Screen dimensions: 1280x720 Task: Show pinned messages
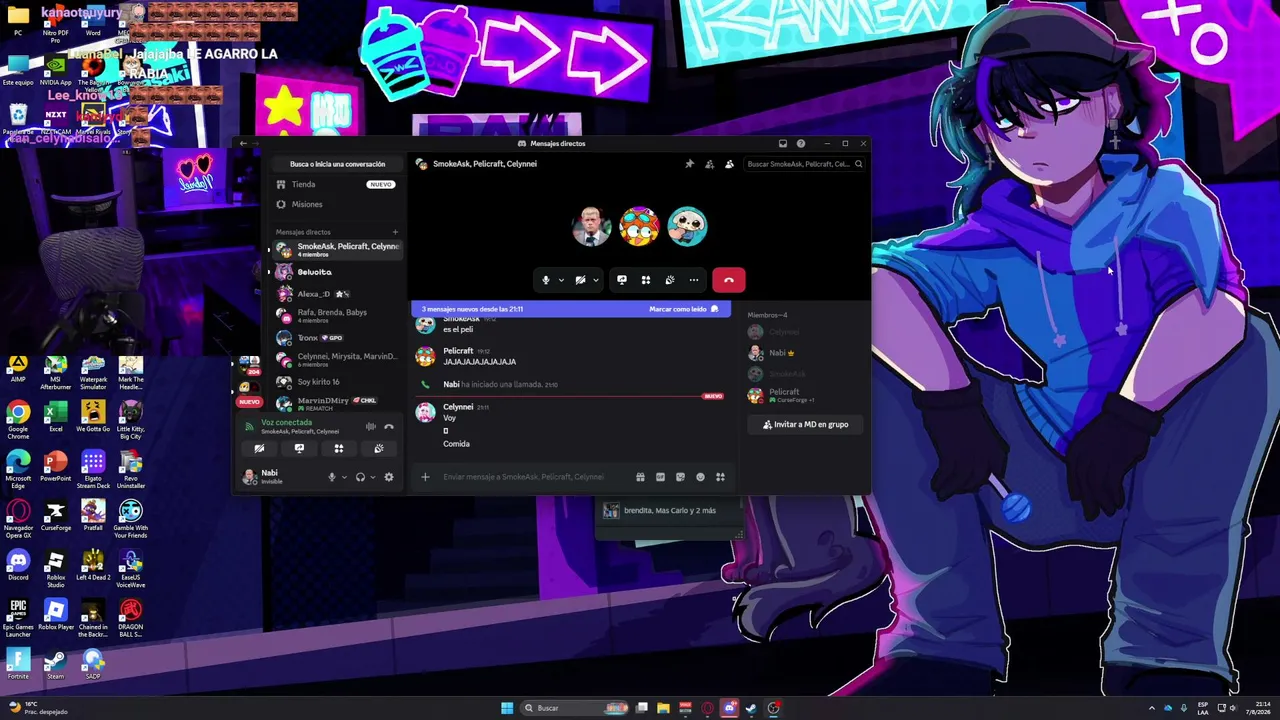(689, 164)
